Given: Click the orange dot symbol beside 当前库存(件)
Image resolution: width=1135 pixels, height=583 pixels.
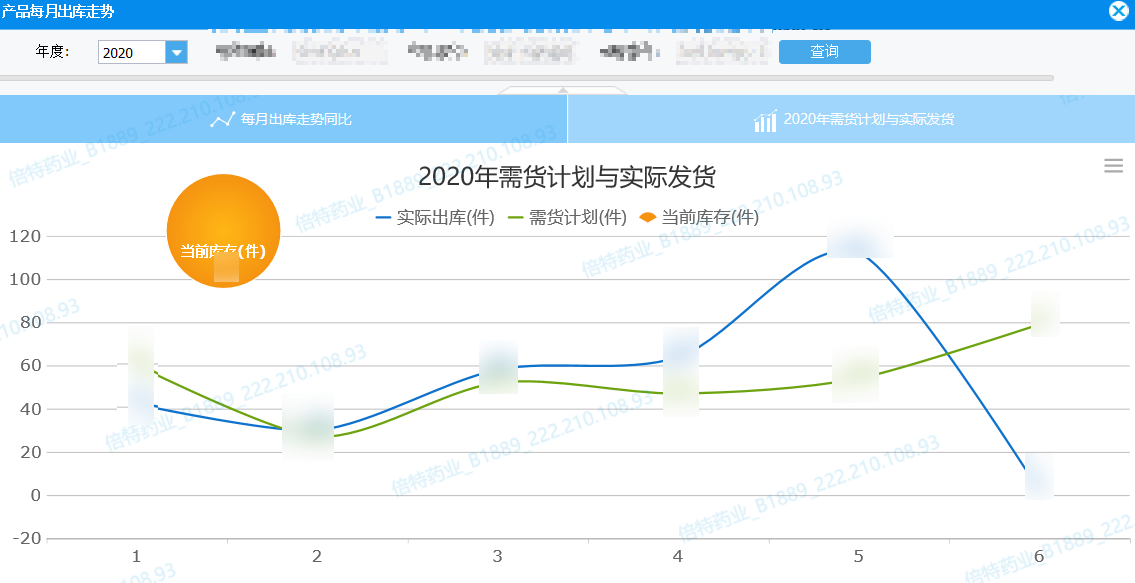Looking at the screenshot, I should tap(651, 218).
